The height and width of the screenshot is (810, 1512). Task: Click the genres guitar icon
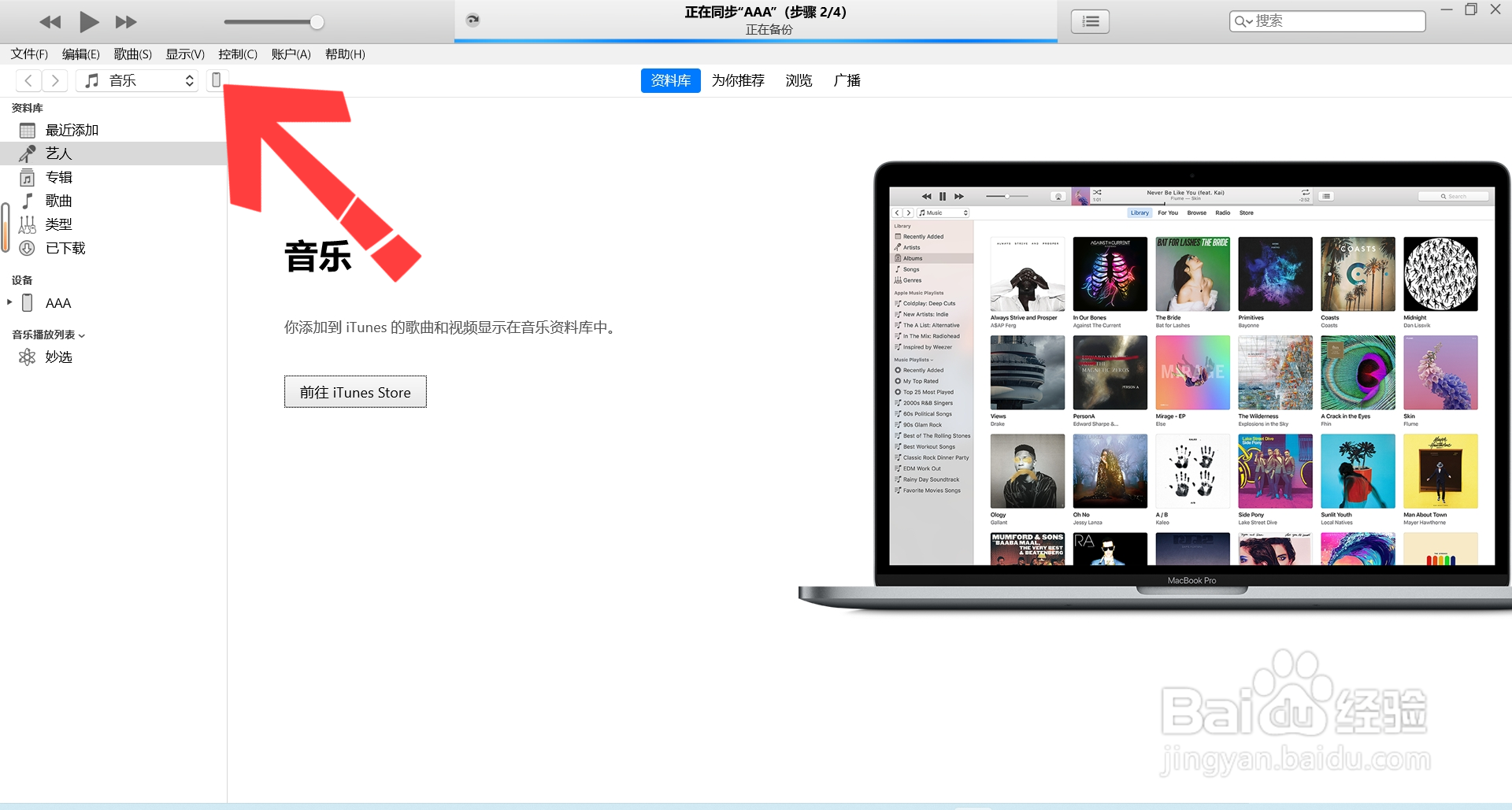(x=28, y=224)
